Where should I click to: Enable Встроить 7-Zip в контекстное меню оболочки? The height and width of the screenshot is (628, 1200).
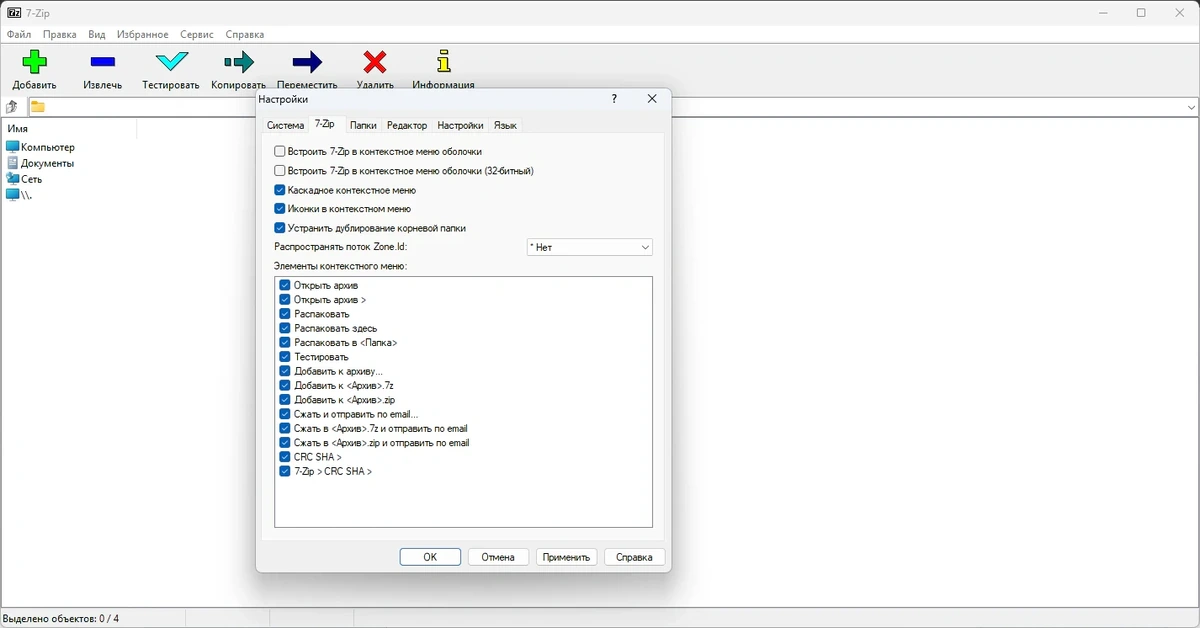point(280,152)
